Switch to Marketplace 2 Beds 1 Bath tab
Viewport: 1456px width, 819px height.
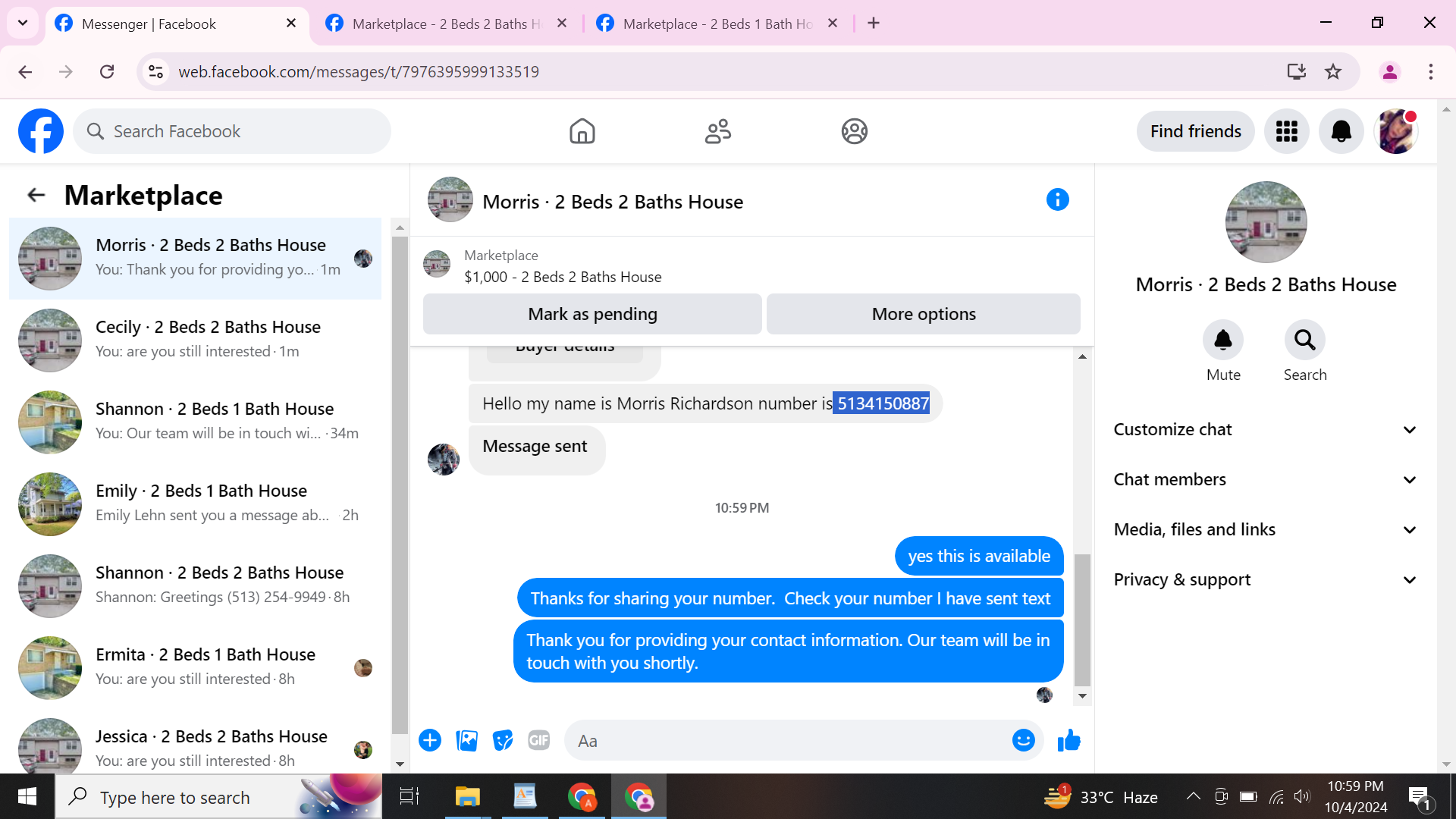pyautogui.click(x=718, y=24)
